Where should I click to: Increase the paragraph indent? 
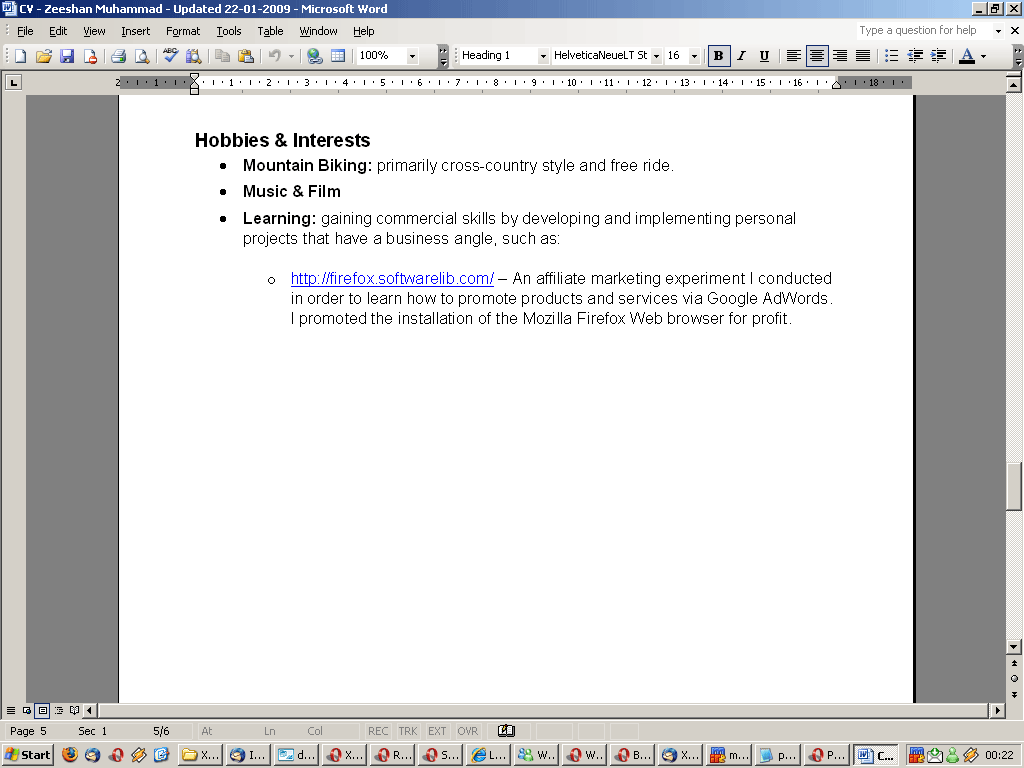pos(938,56)
